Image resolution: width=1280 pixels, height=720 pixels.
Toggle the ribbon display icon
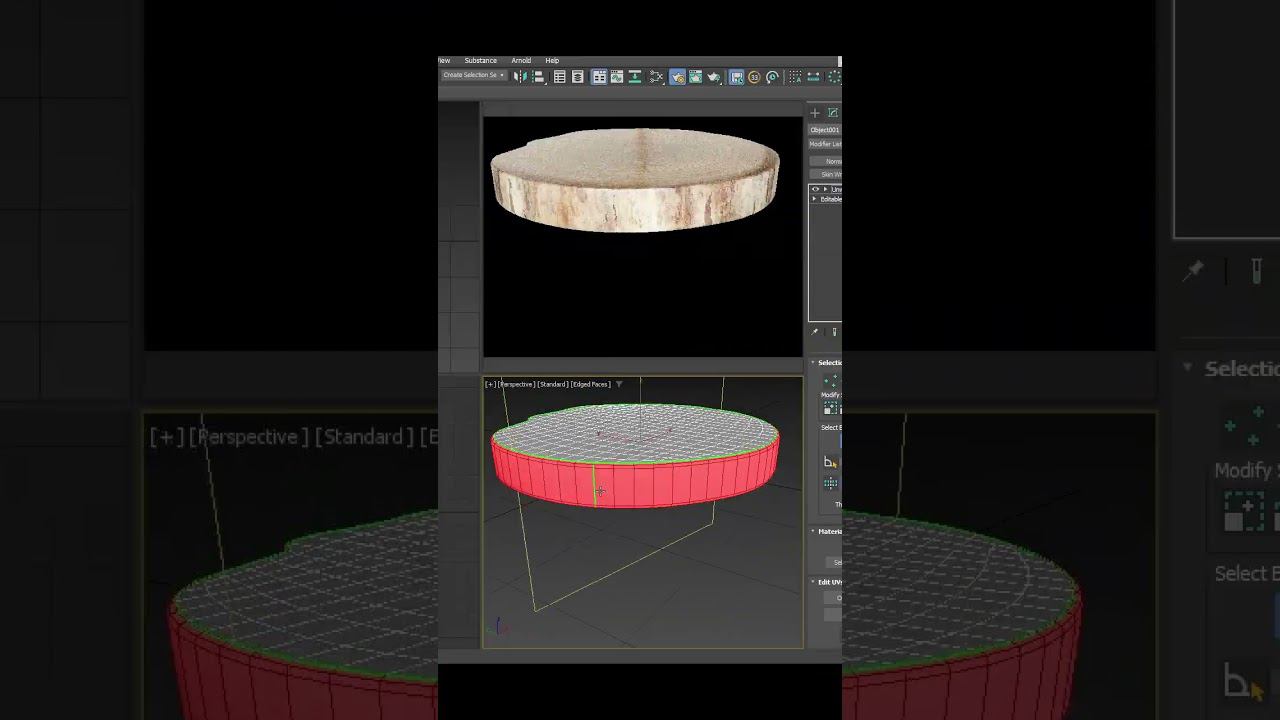tap(599, 77)
